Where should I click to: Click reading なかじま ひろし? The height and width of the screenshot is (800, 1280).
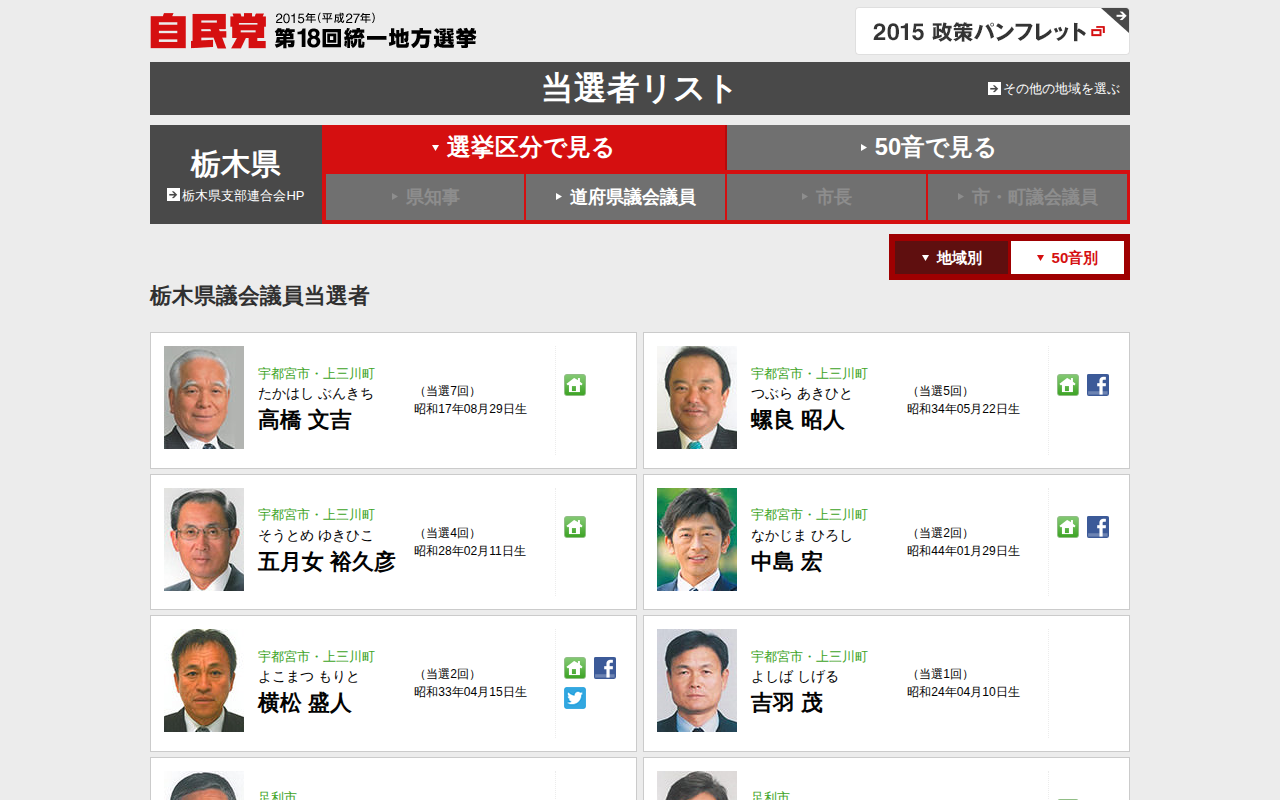tap(802, 536)
